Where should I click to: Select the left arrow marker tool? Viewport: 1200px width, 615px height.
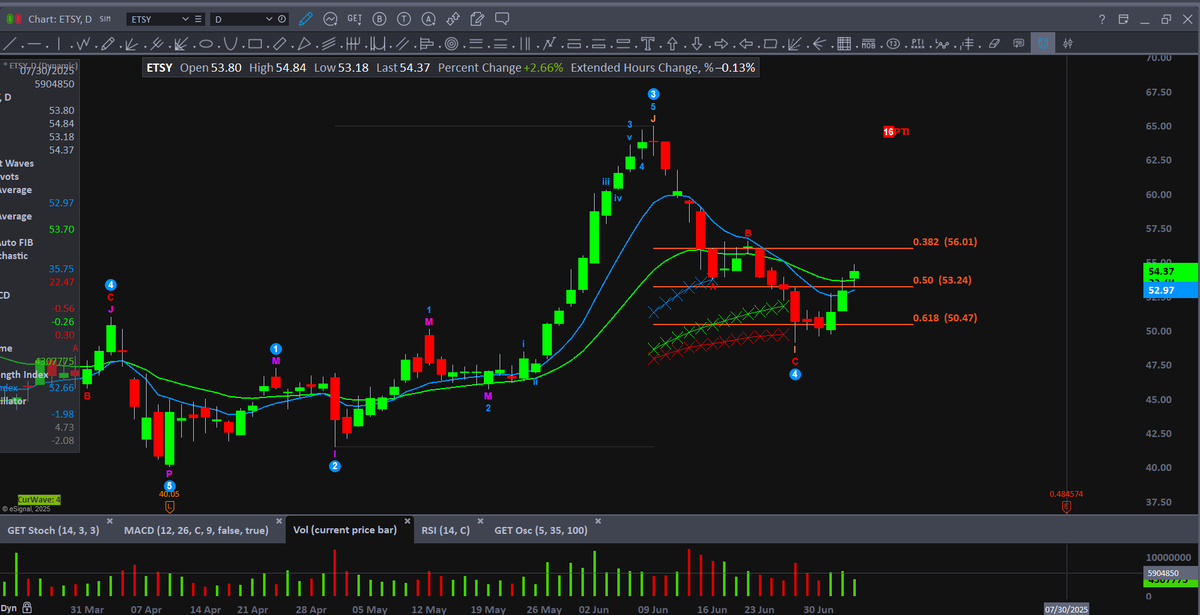(x=746, y=43)
